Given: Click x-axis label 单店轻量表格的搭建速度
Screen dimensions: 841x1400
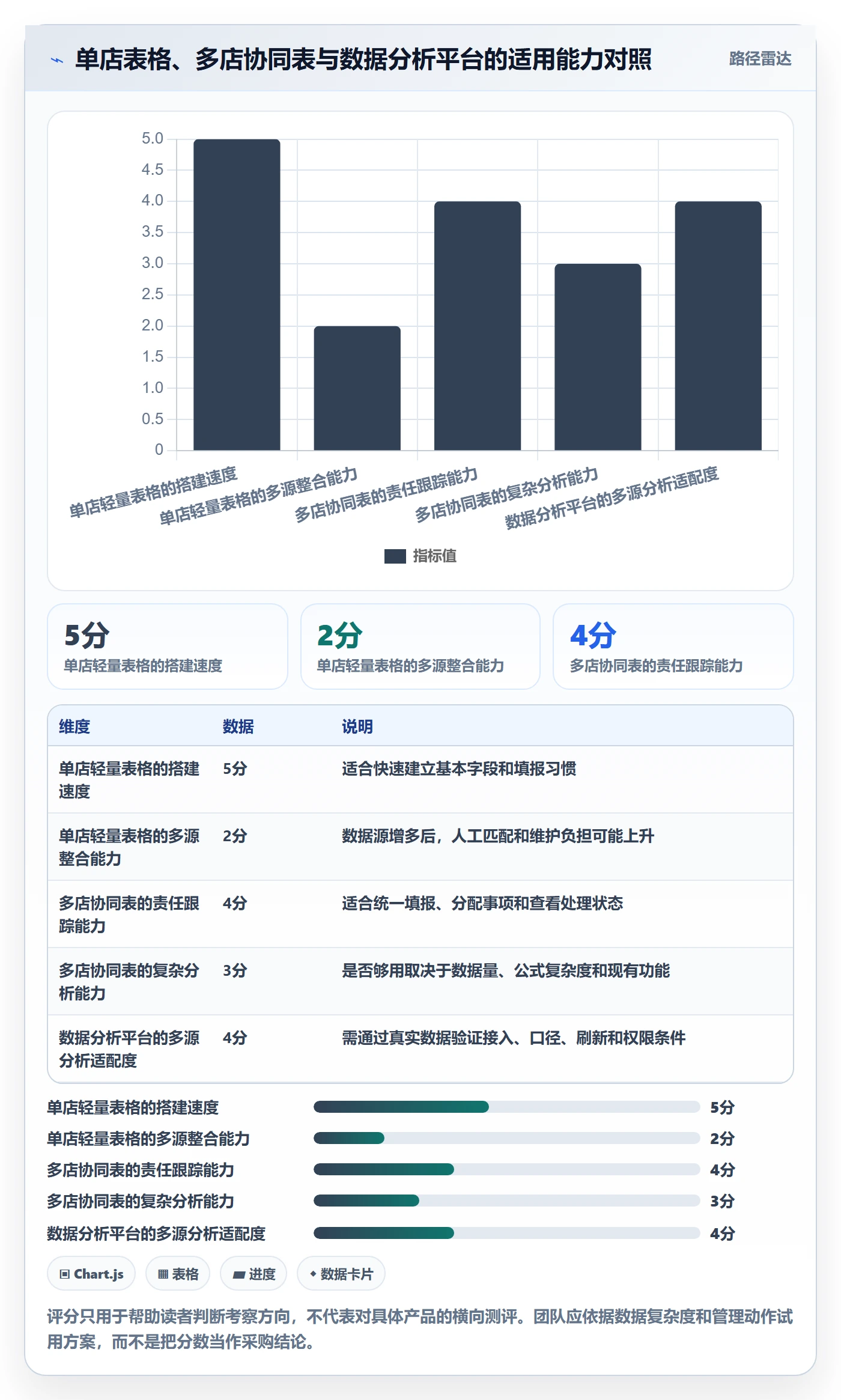Looking at the screenshot, I should click(x=153, y=492).
